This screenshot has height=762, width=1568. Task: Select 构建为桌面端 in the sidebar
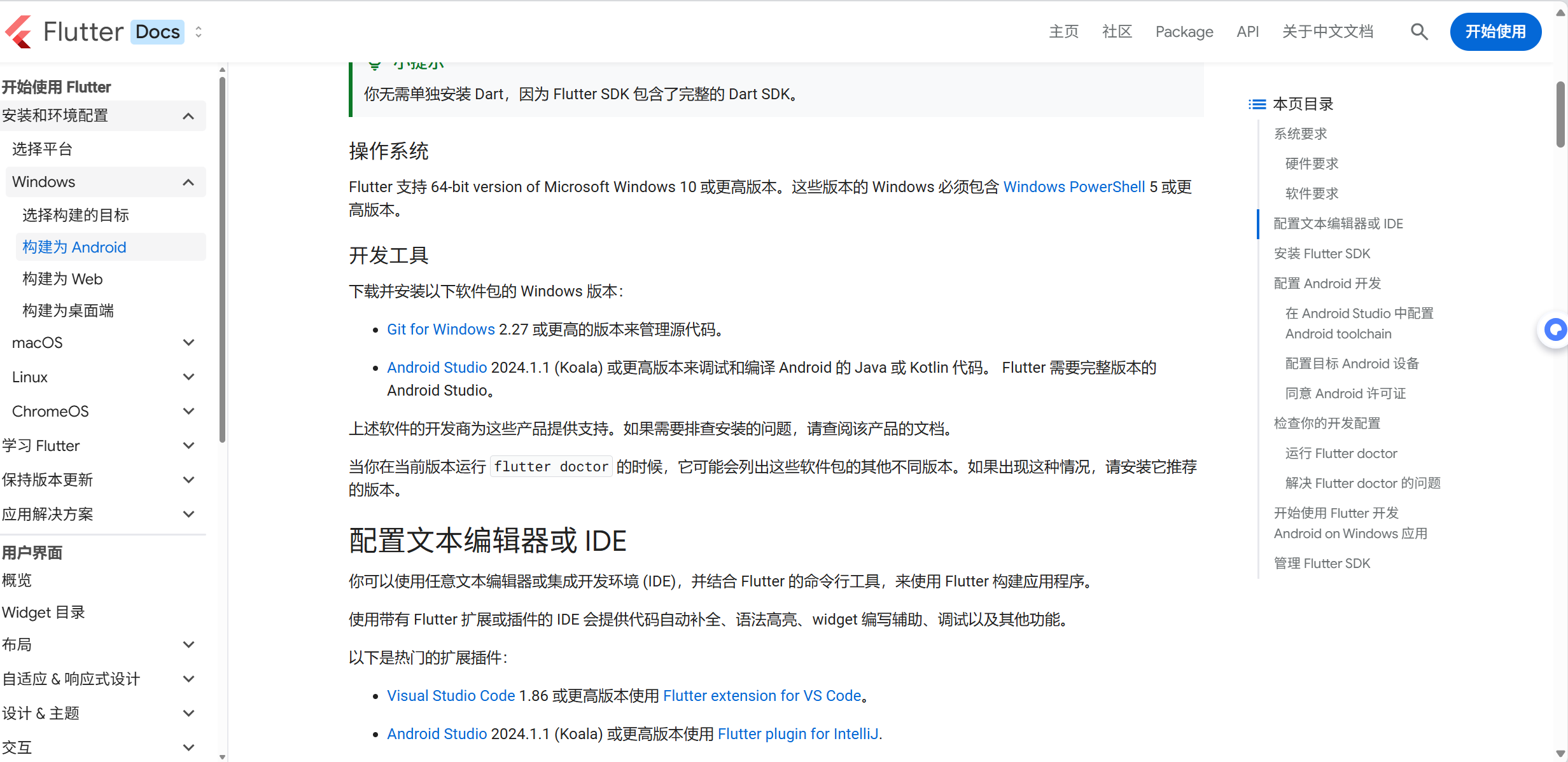[x=68, y=311]
